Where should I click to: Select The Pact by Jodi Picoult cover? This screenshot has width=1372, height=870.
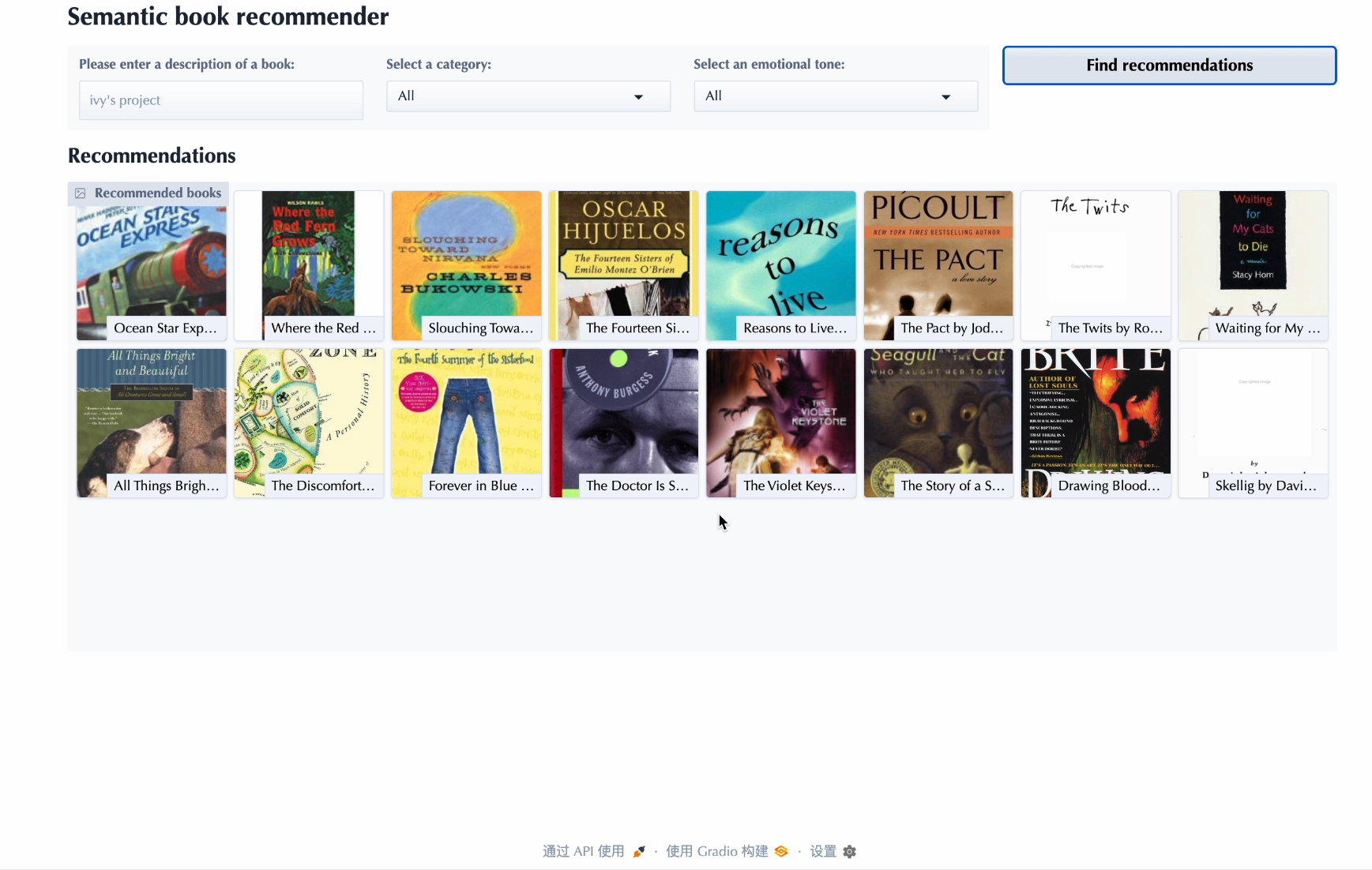(x=938, y=265)
